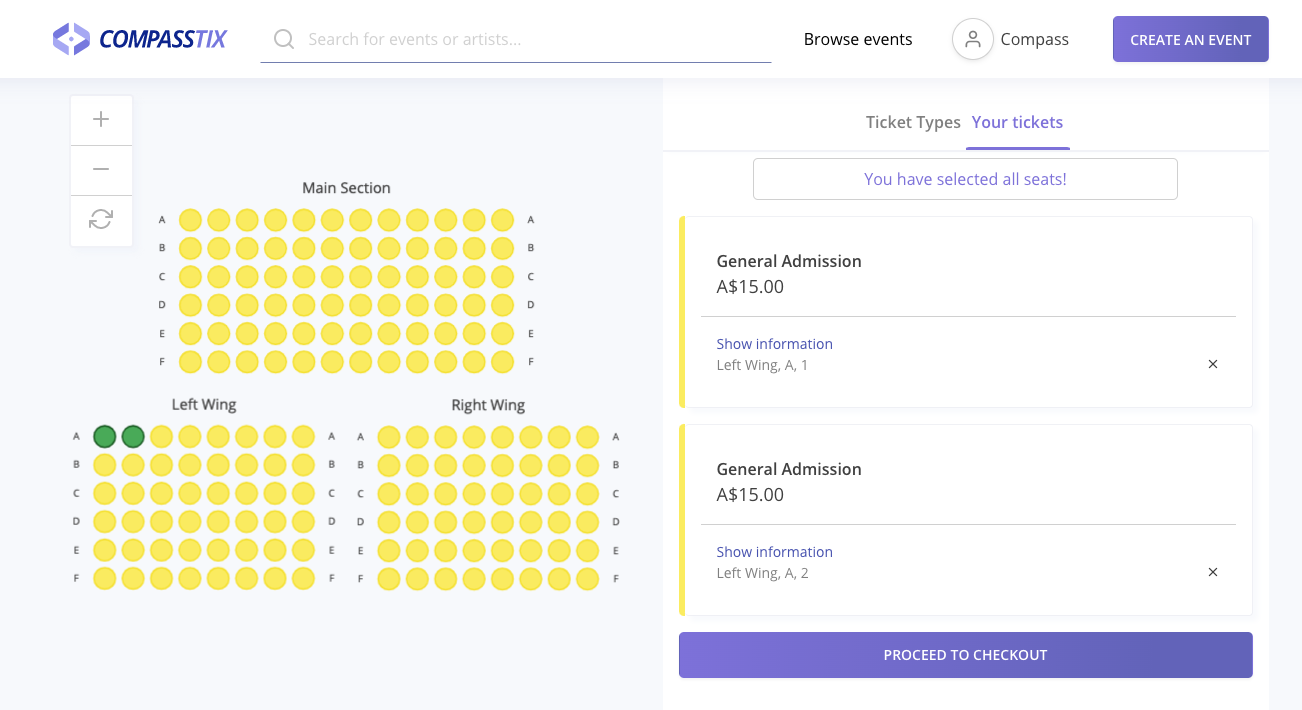
Task: Remove the Left Wing A, 2 ticket
Action: (x=1212, y=572)
